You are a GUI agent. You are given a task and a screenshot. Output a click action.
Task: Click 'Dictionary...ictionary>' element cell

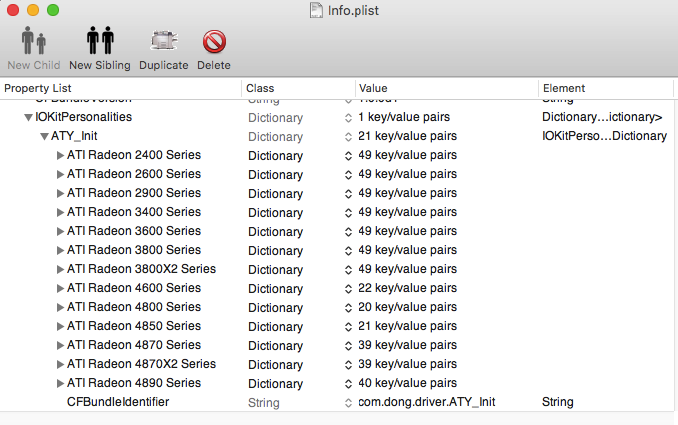point(602,117)
